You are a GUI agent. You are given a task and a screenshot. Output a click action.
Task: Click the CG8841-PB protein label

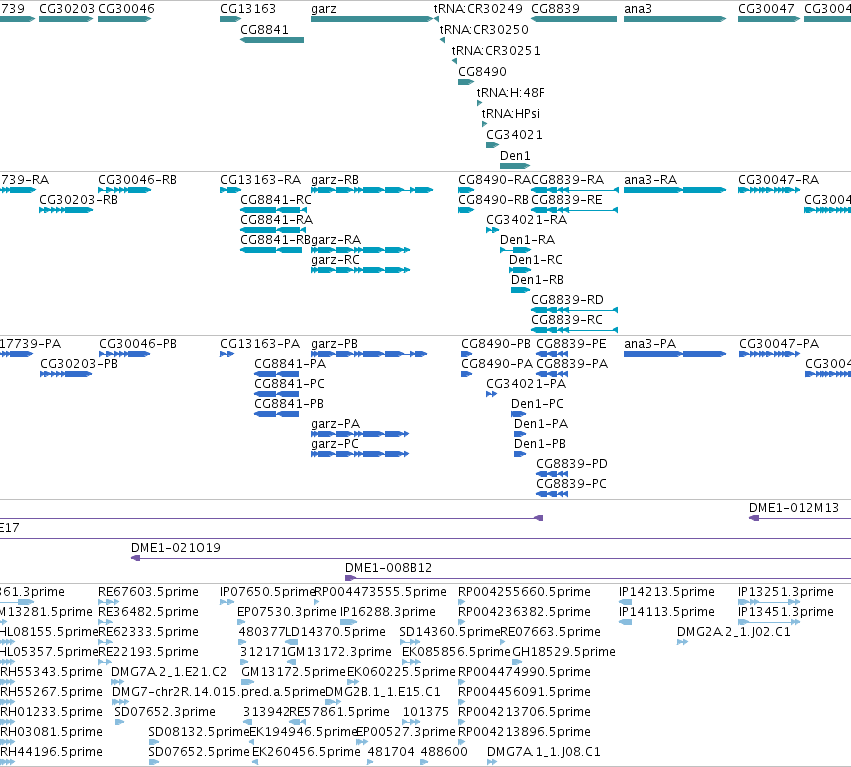(x=289, y=404)
